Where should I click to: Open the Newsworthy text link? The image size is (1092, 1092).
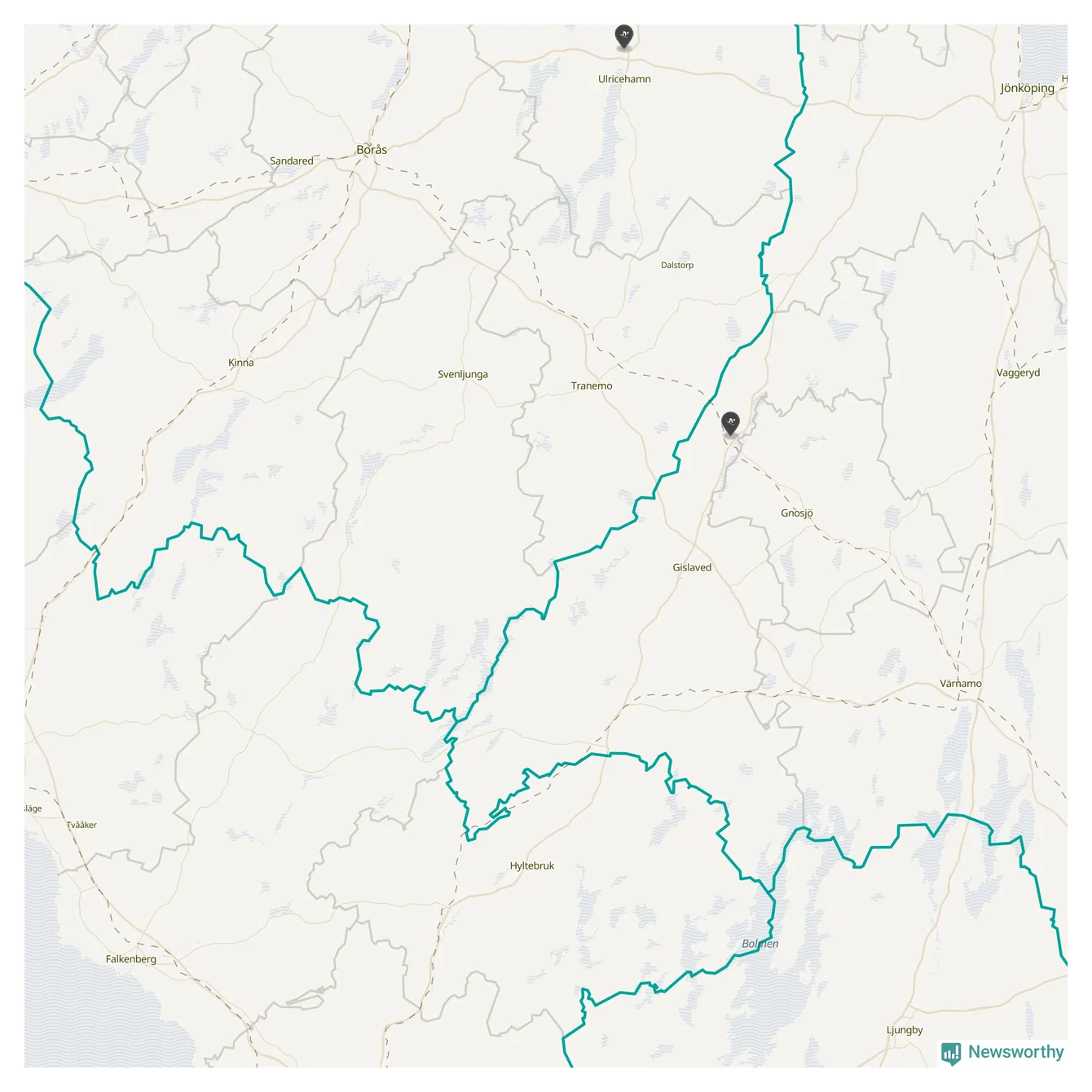1015,1052
